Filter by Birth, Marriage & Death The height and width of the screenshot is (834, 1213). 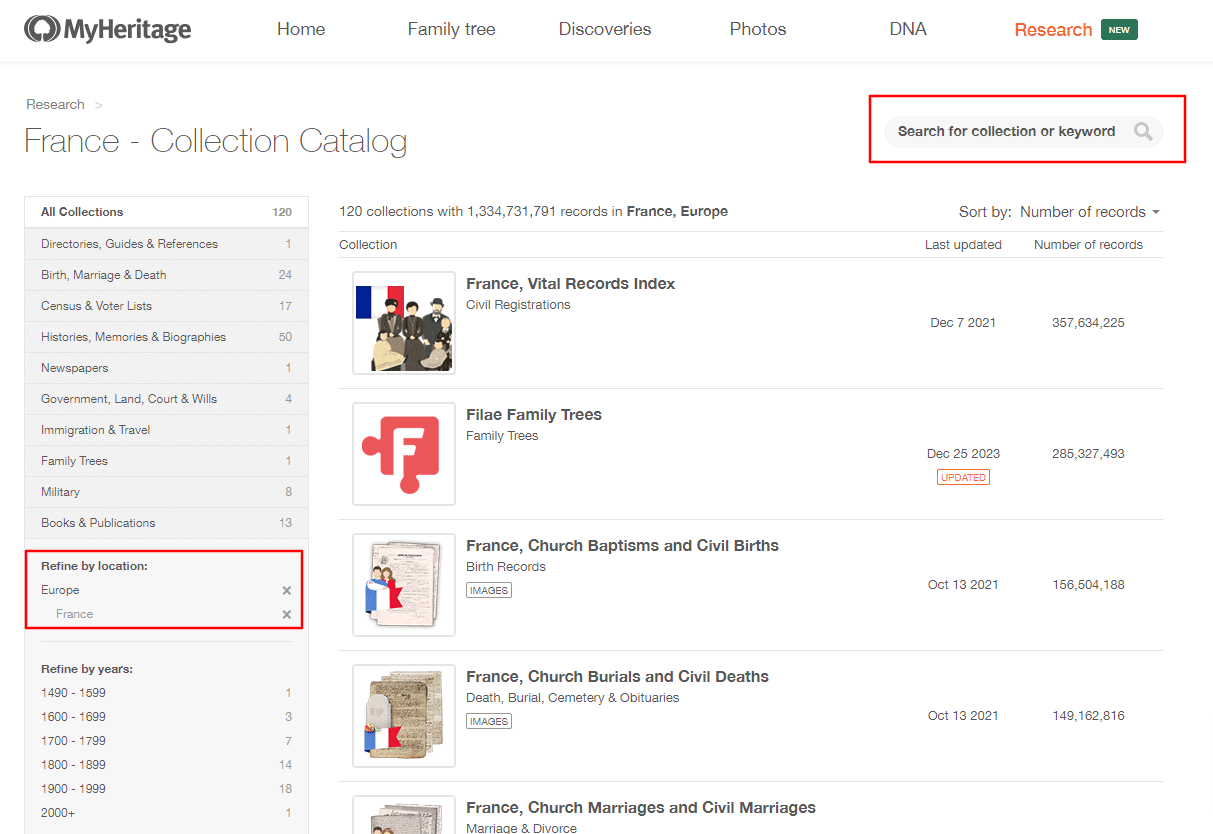point(166,275)
